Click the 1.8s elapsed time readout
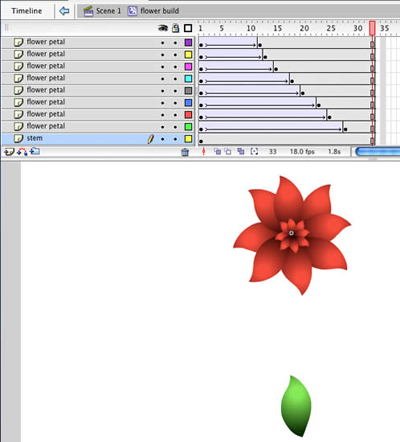The image size is (400, 442). 334,152
